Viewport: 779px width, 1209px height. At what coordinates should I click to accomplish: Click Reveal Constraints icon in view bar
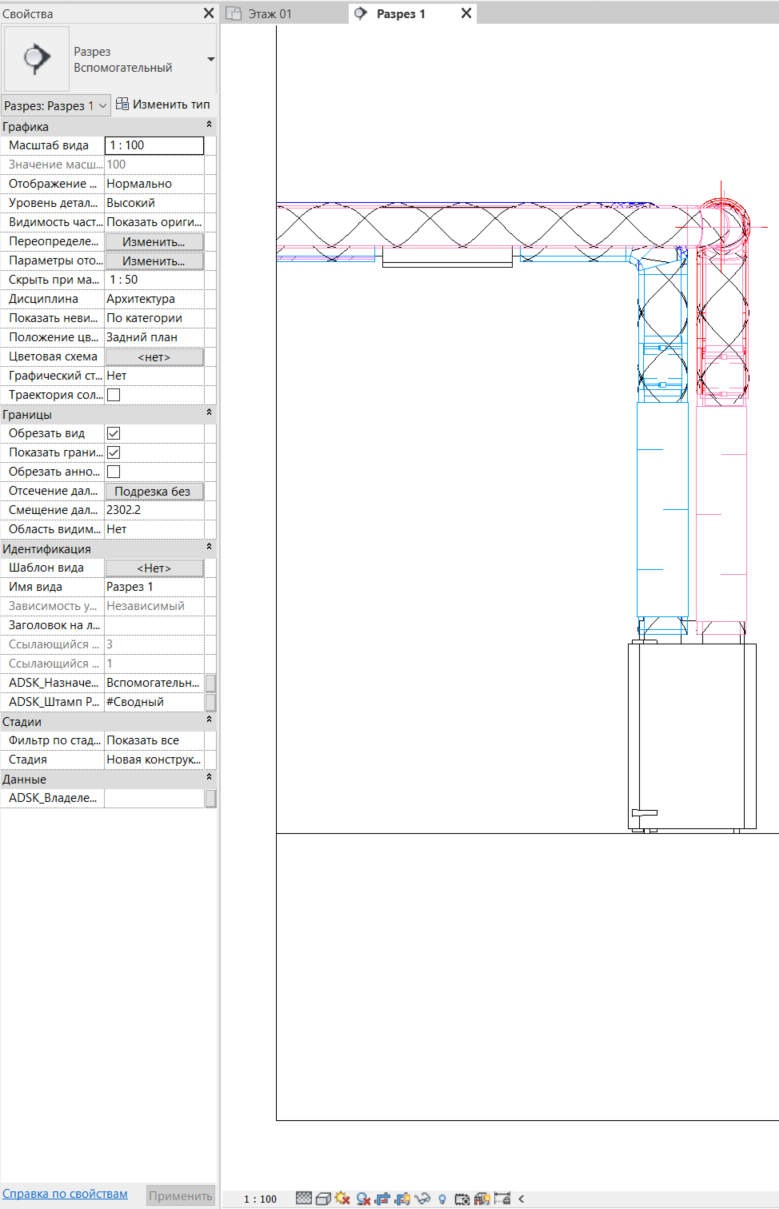click(502, 1198)
